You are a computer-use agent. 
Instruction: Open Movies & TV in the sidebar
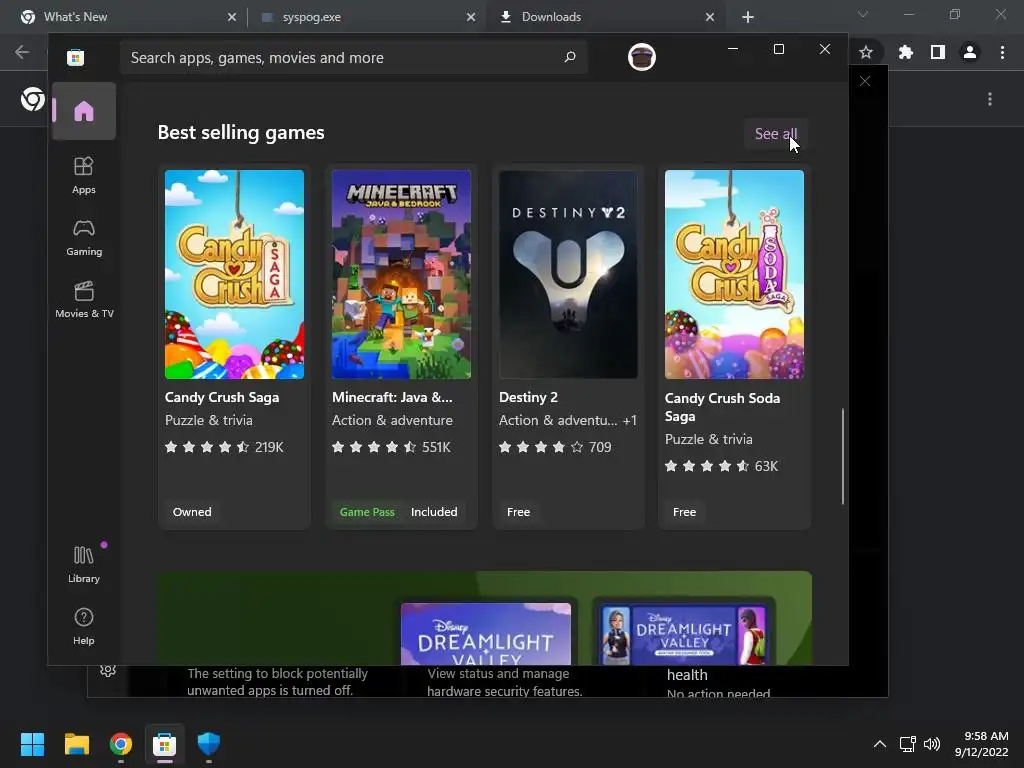(x=84, y=300)
